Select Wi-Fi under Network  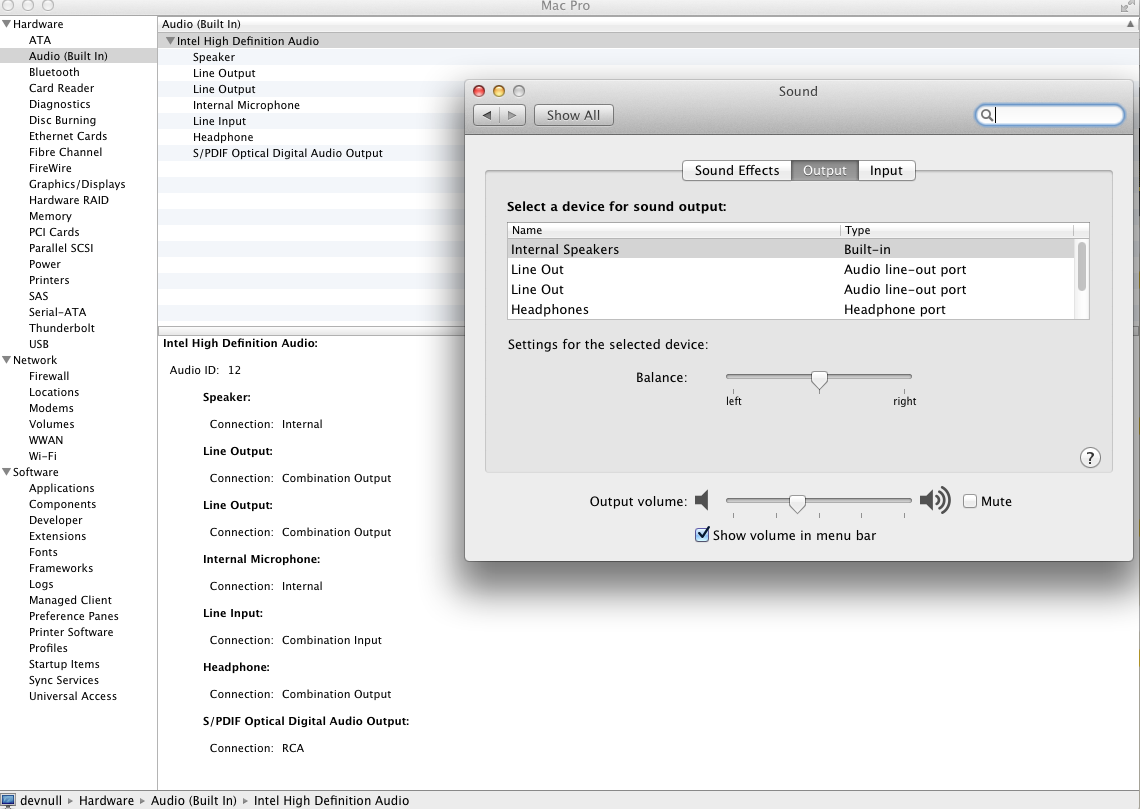[43, 456]
